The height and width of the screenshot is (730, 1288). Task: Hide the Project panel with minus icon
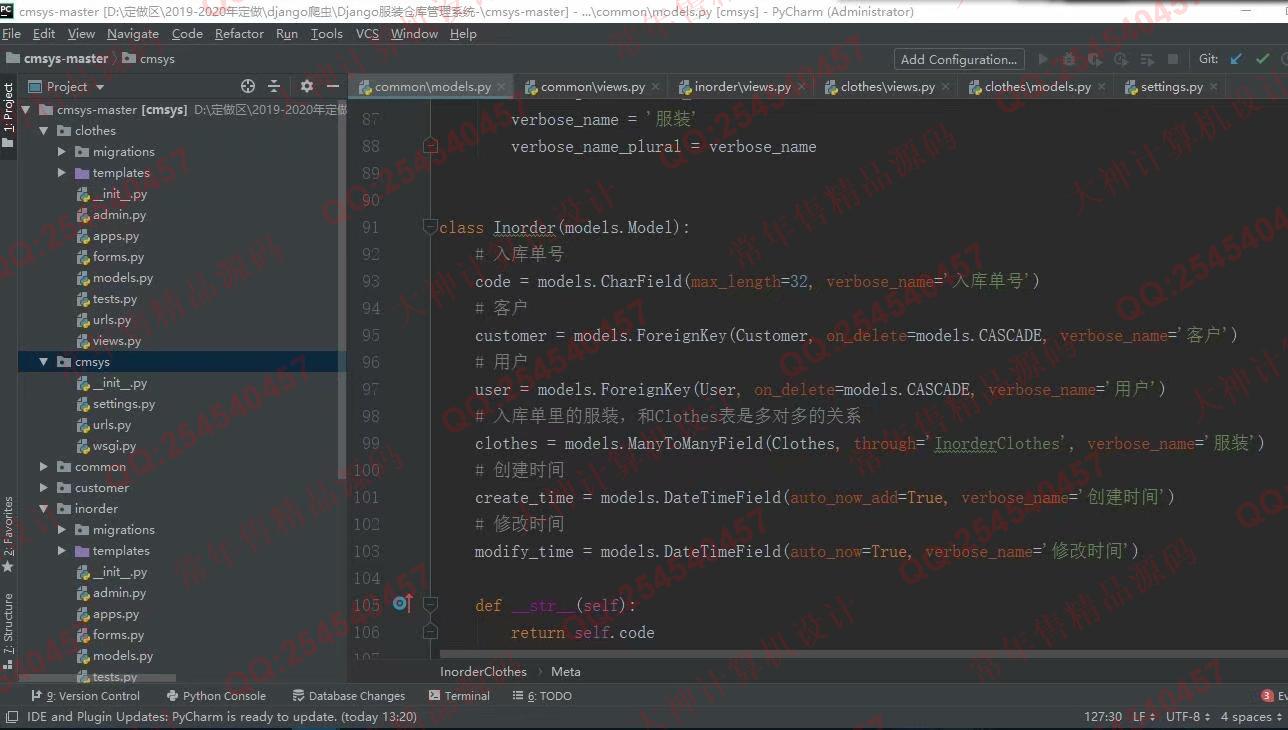[x=333, y=87]
